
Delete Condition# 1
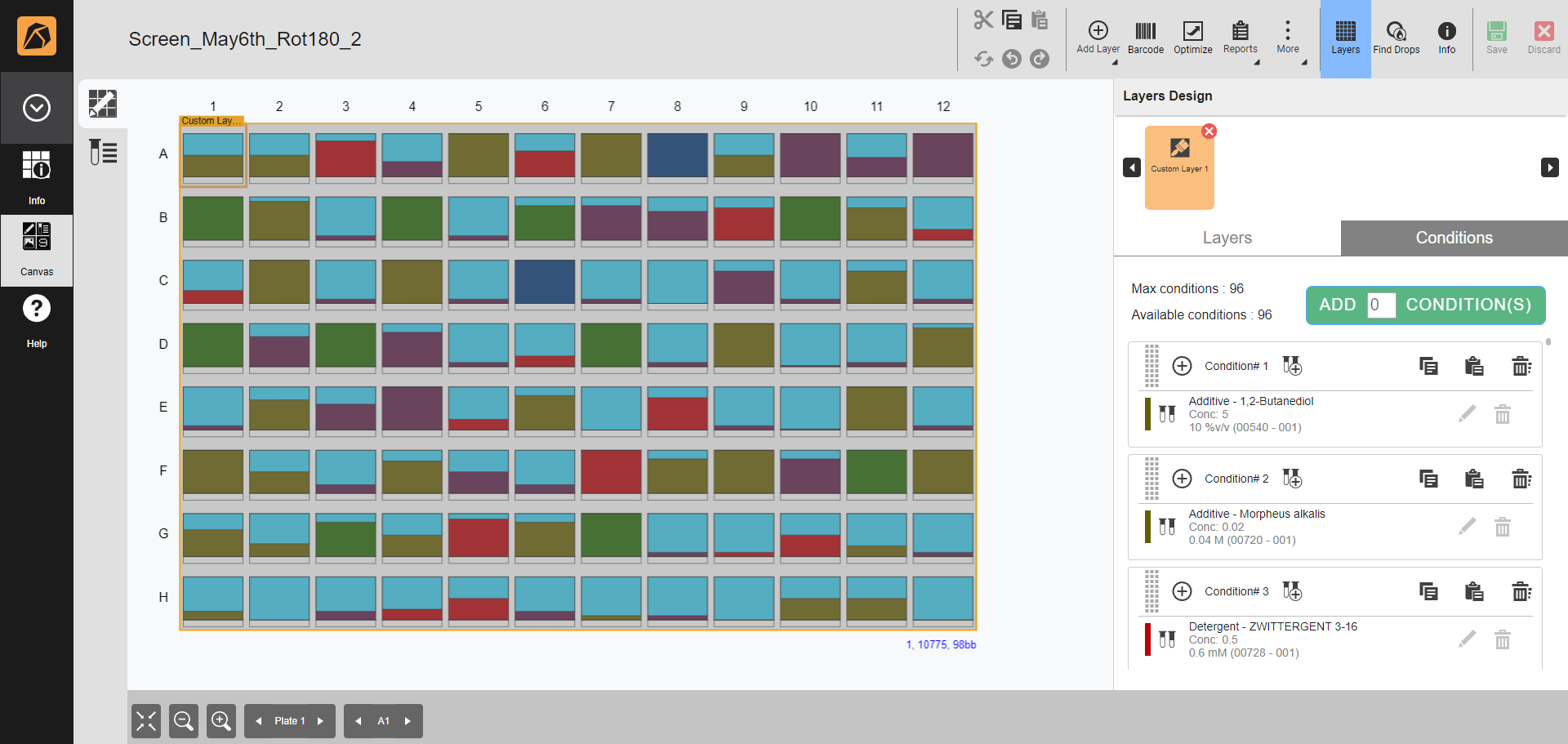pos(1521,366)
